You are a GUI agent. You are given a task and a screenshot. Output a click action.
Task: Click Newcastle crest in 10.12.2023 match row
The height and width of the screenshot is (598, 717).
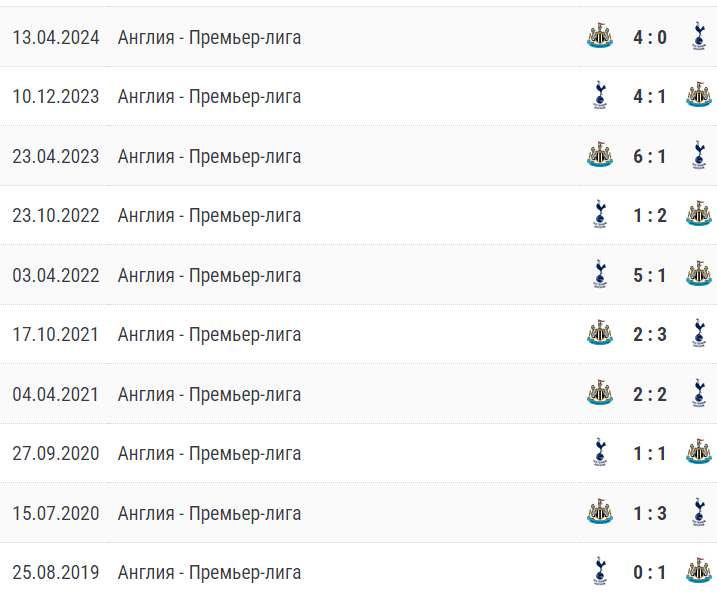pos(698,95)
